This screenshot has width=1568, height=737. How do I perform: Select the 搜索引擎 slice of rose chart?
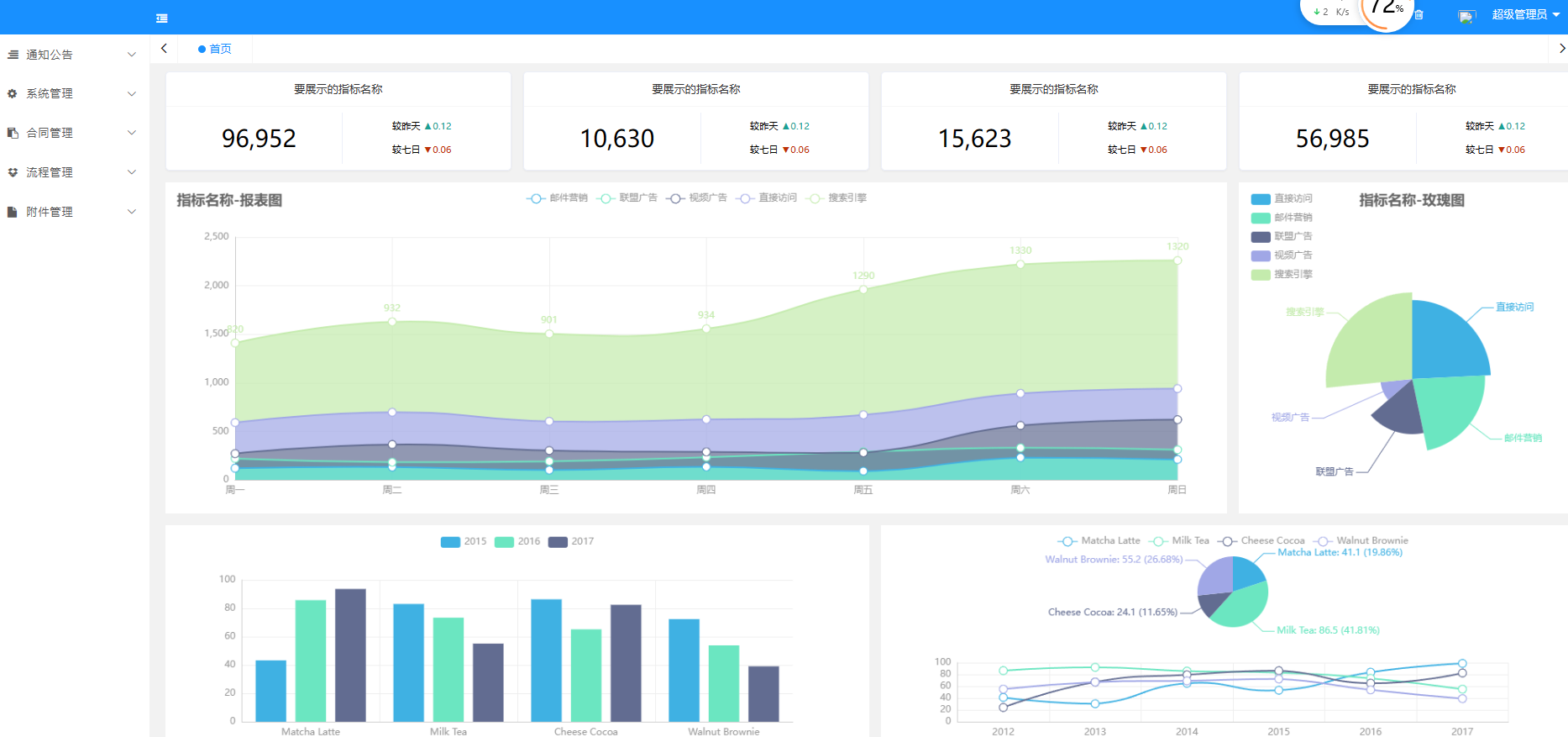pyautogui.click(x=1374, y=343)
